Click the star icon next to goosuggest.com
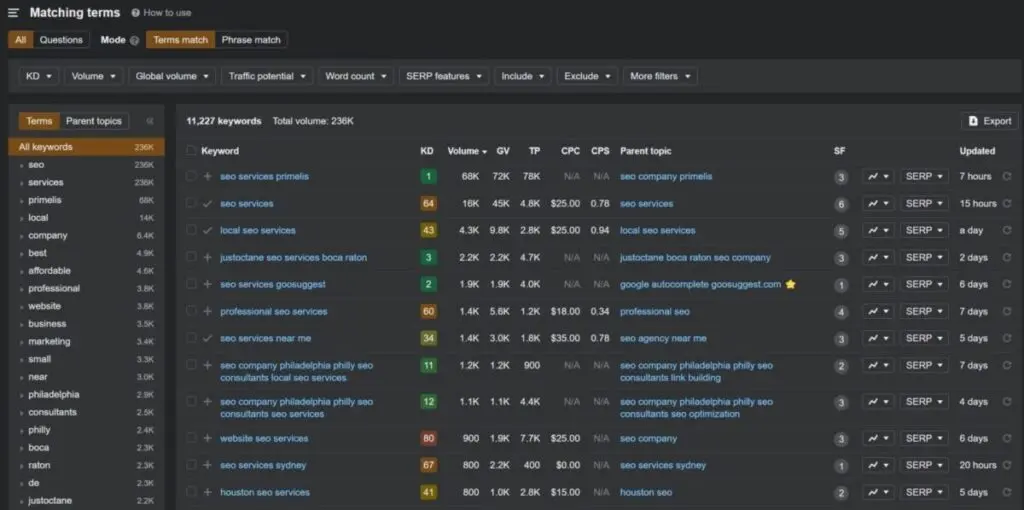The width and height of the screenshot is (1024, 510). point(790,284)
